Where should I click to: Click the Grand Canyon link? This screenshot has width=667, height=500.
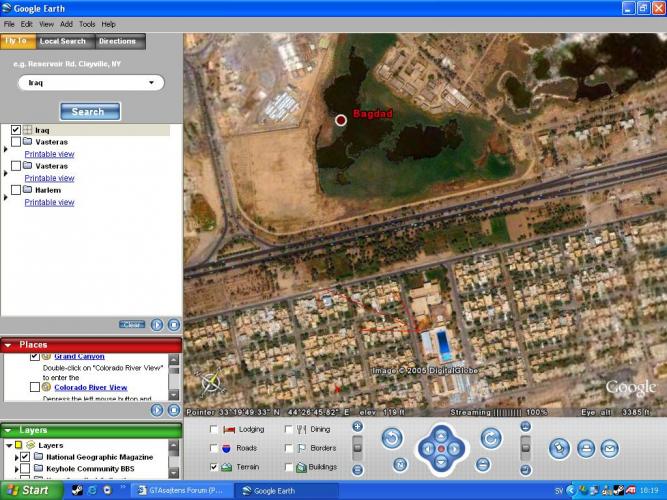(x=79, y=356)
